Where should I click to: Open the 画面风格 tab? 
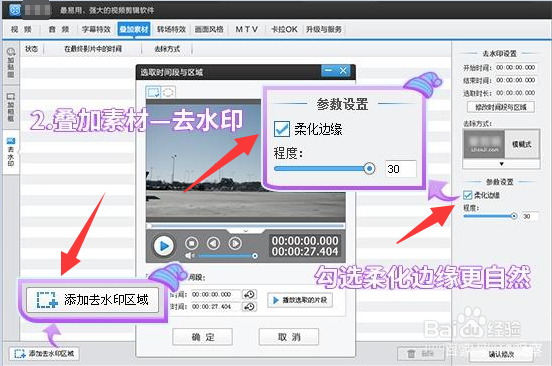point(209,29)
